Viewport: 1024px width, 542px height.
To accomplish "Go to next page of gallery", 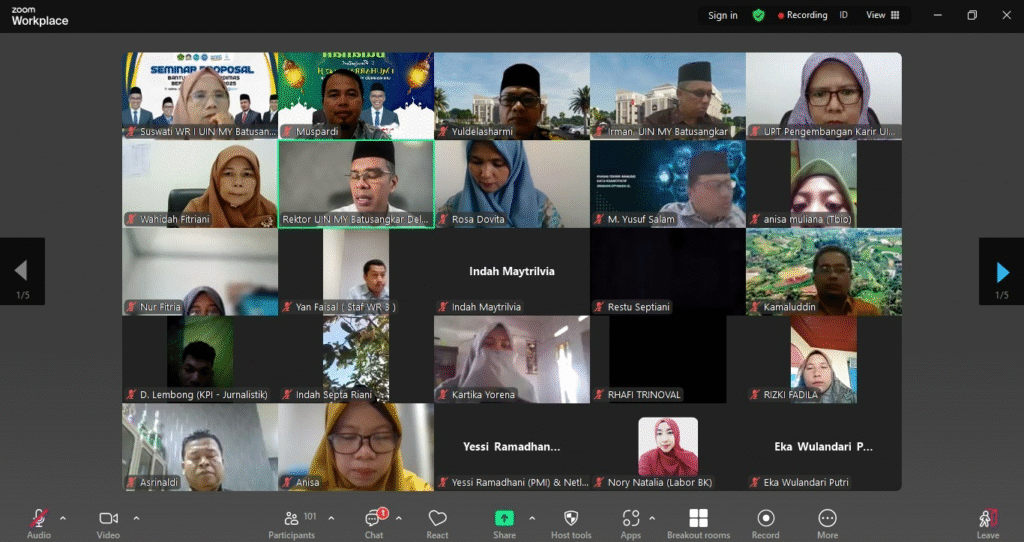I will [1002, 271].
